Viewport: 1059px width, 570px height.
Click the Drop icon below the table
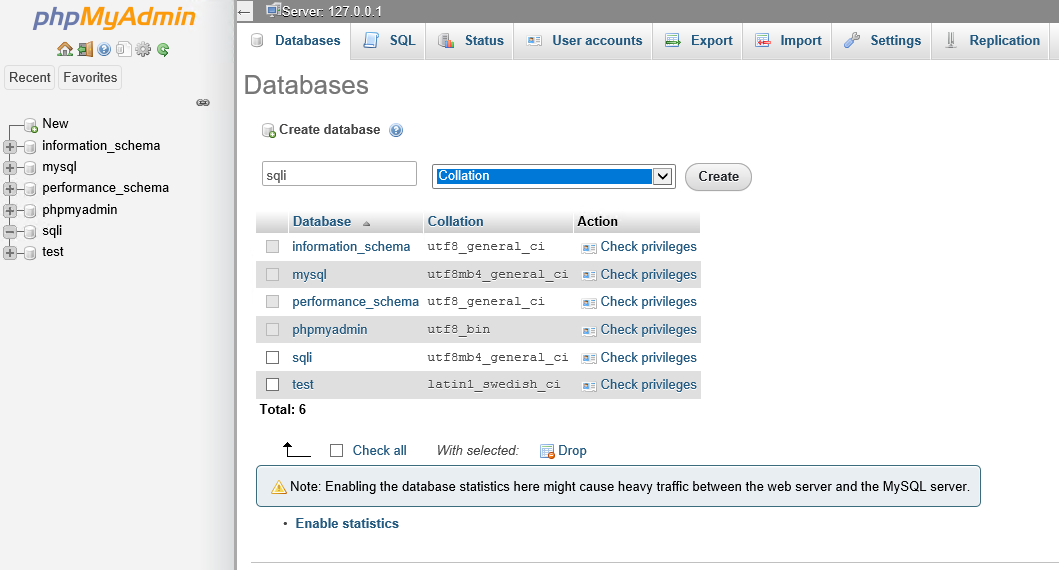[x=547, y=451]
